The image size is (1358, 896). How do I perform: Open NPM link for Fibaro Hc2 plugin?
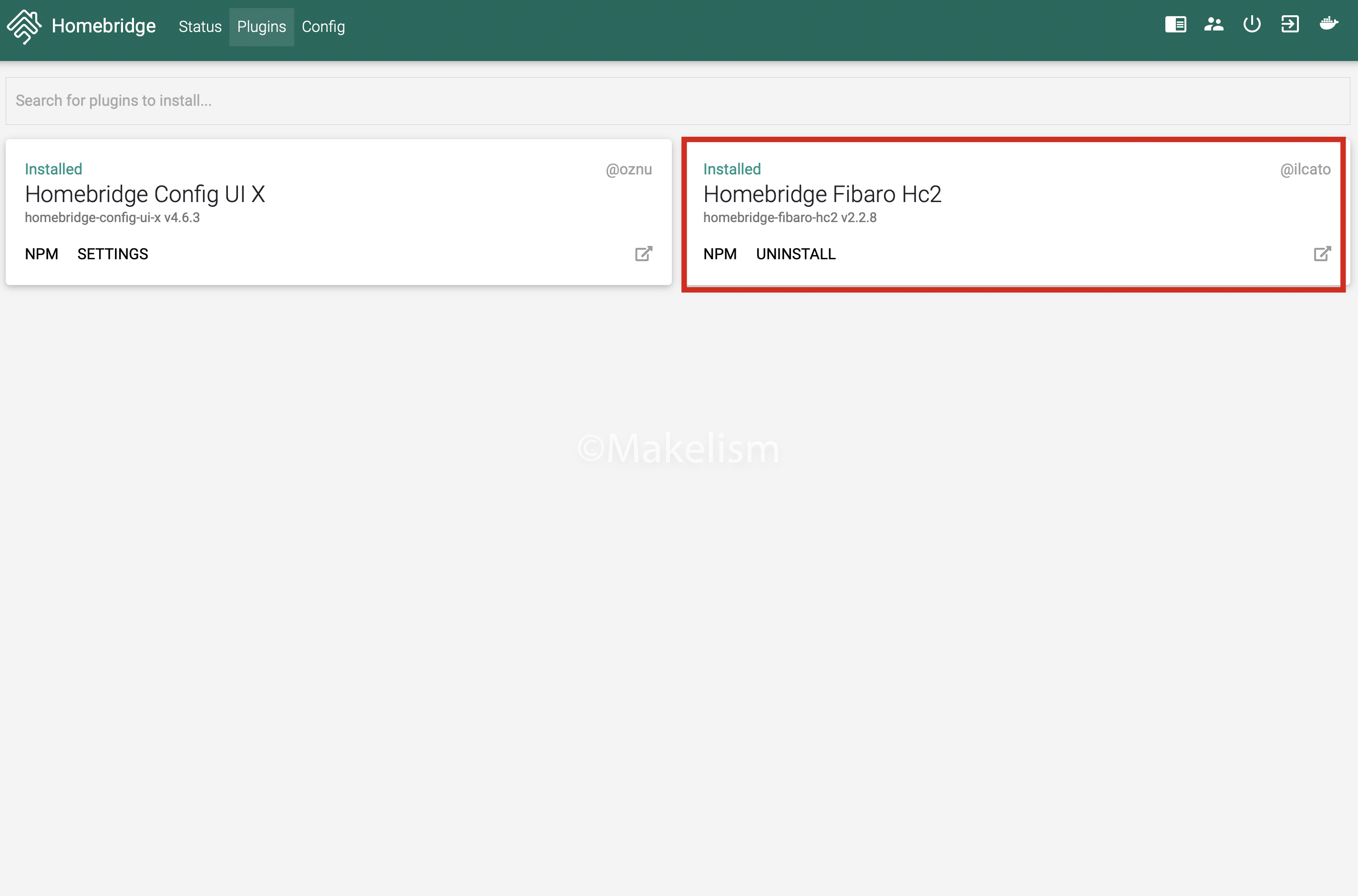click(720, 255)
